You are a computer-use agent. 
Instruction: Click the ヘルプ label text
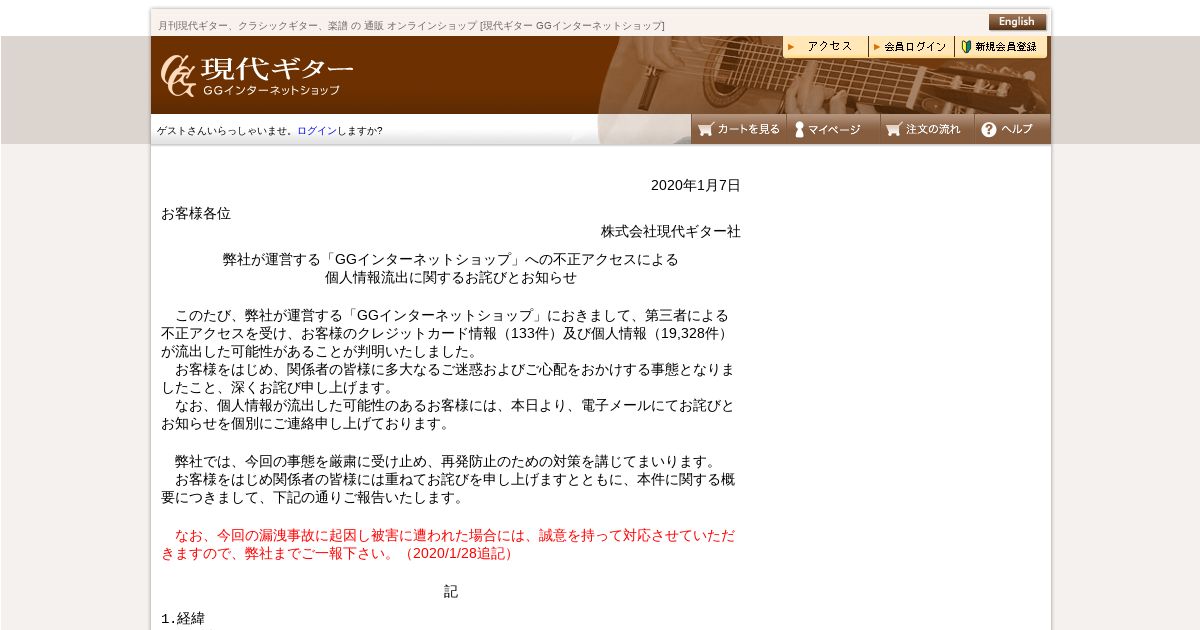pyautogui.click(x=1017, y=129)
